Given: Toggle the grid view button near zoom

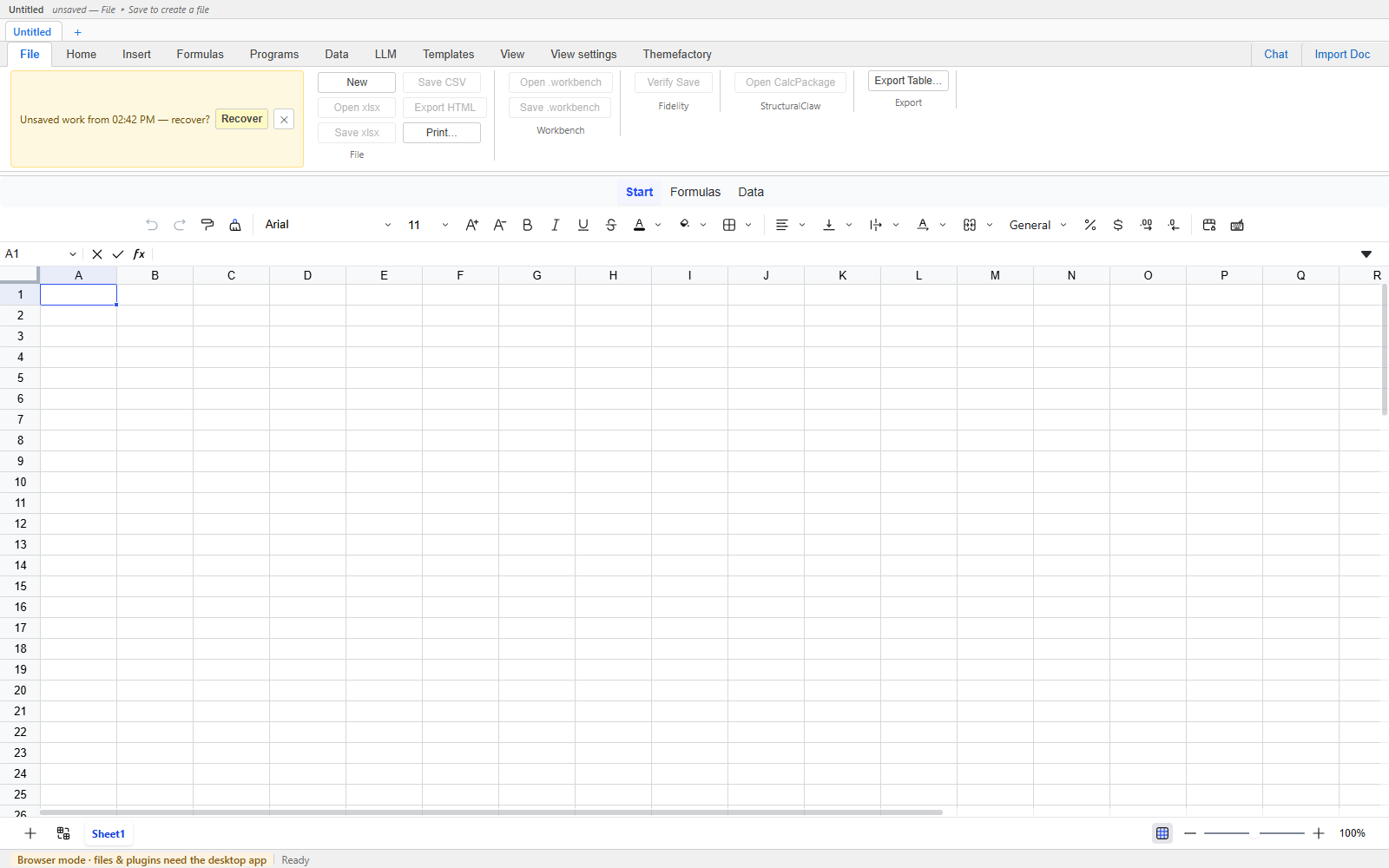Looking at the screenshot, I should (x=1162, y=833).
